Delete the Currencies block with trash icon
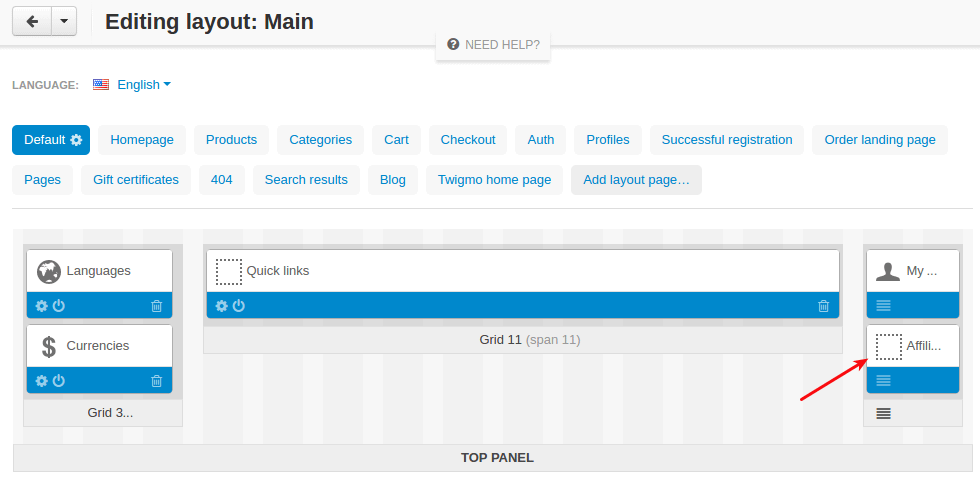Viewport: 980px width, 487px height. [x=156, y=381]
